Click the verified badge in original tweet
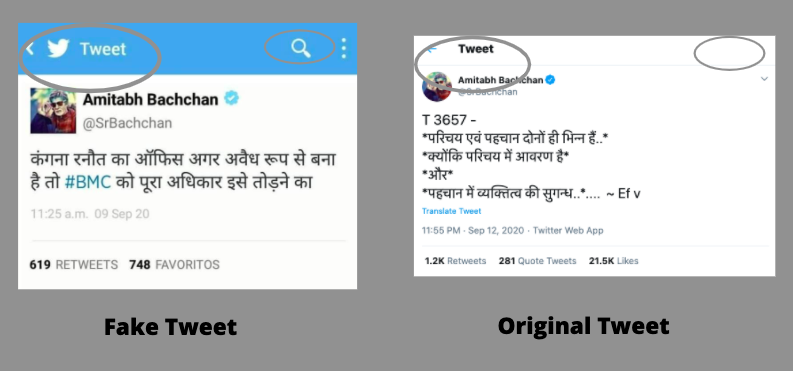Screen dimensions: 793x371 (550, 80)
